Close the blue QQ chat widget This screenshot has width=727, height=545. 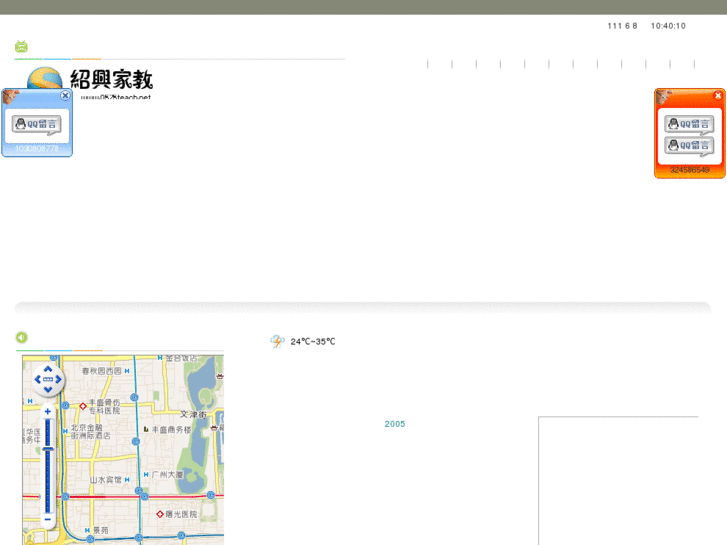65,96
